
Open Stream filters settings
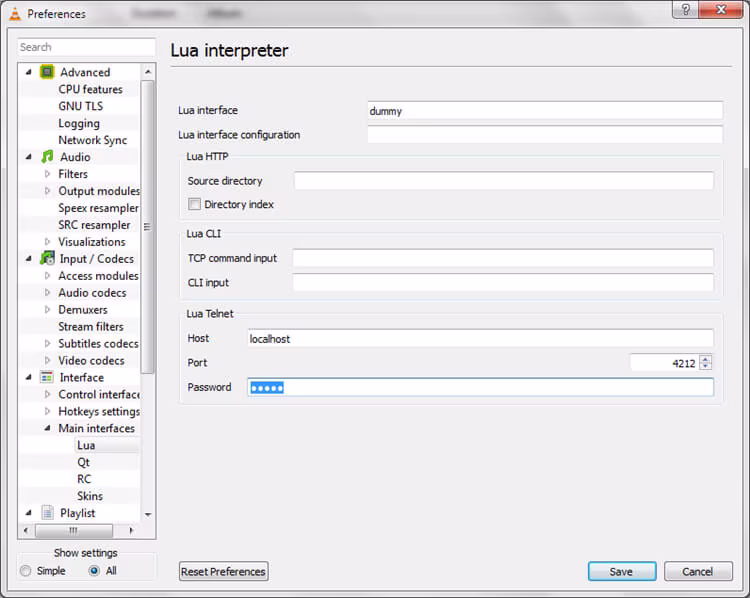pyautogui.click(x=91, y=326)
